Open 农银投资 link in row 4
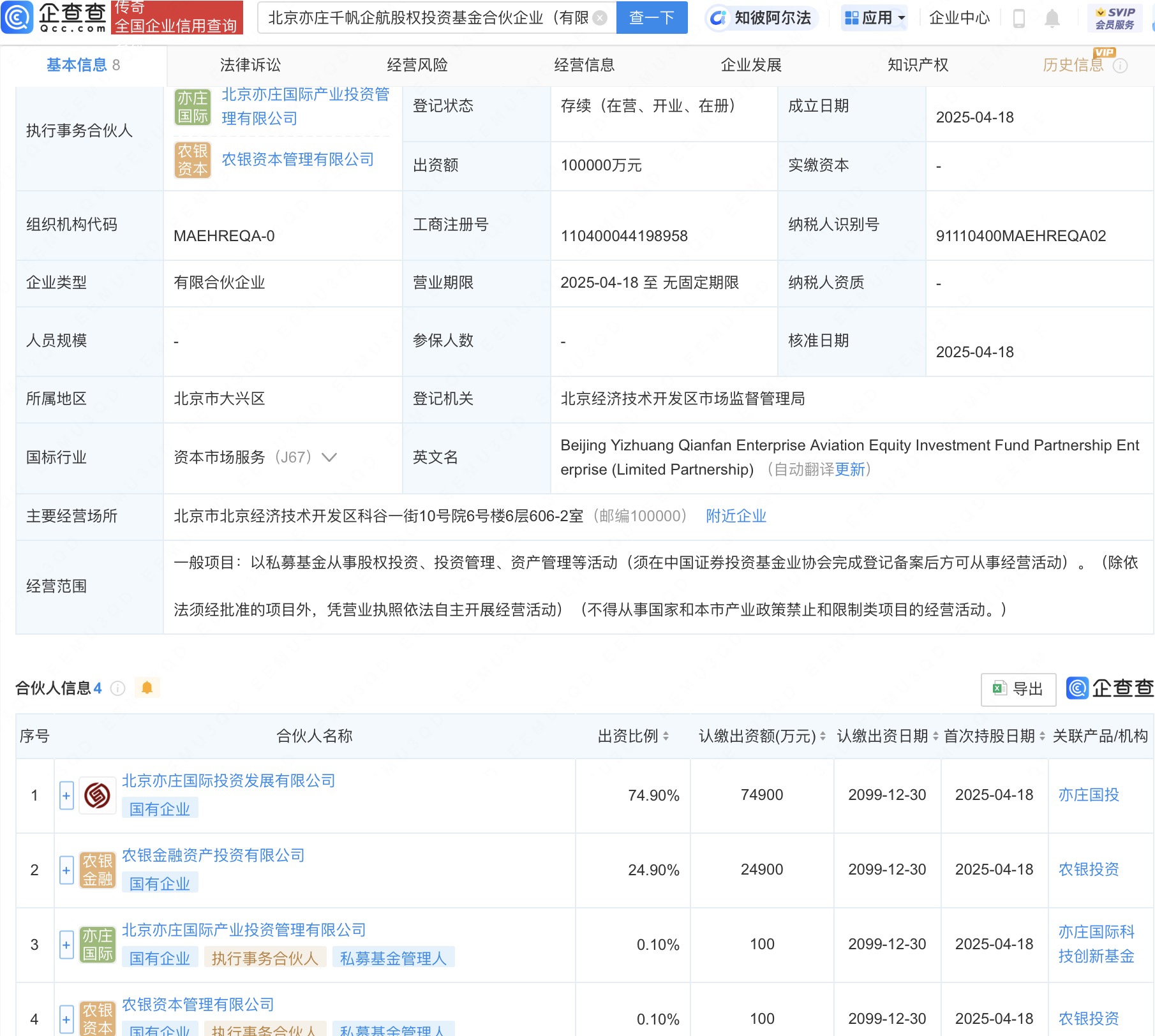The width and height of the screenshot is (1155, 1036). [1089, 1019]
